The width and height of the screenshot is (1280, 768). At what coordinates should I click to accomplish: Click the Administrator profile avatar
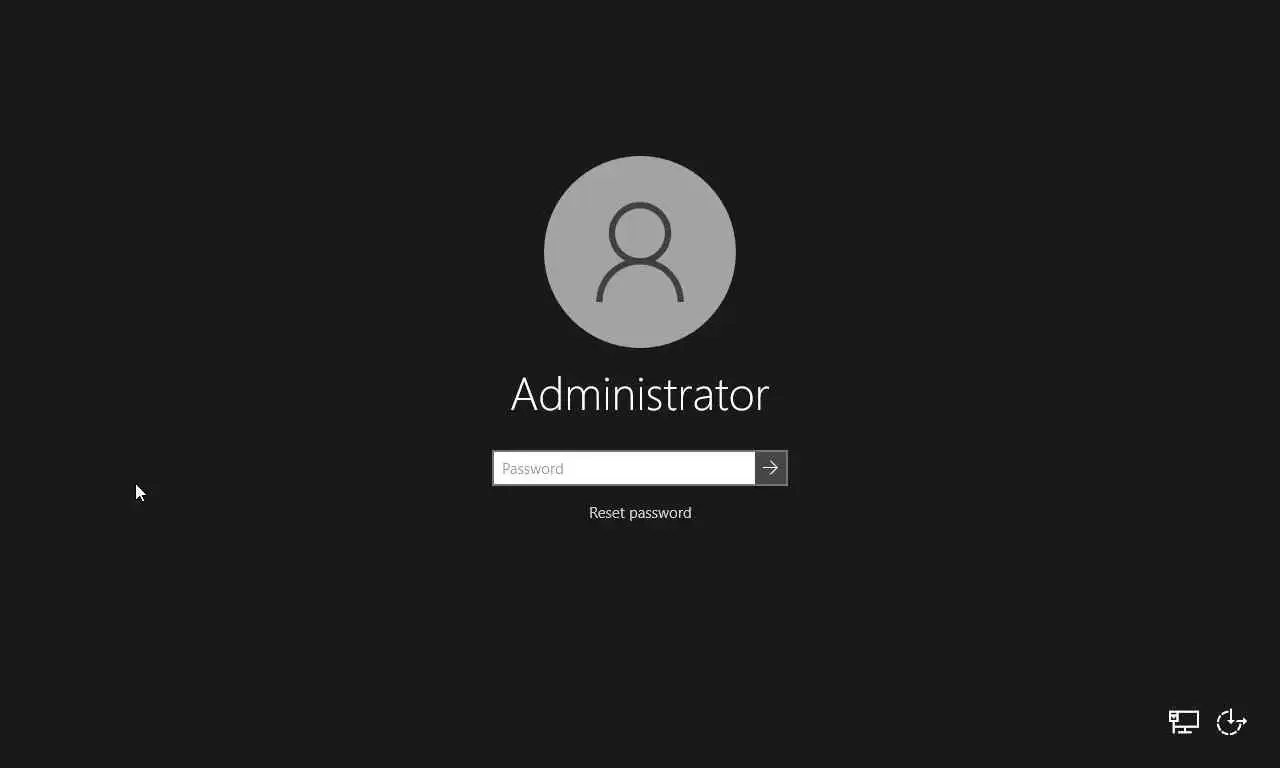coord(640,252)
